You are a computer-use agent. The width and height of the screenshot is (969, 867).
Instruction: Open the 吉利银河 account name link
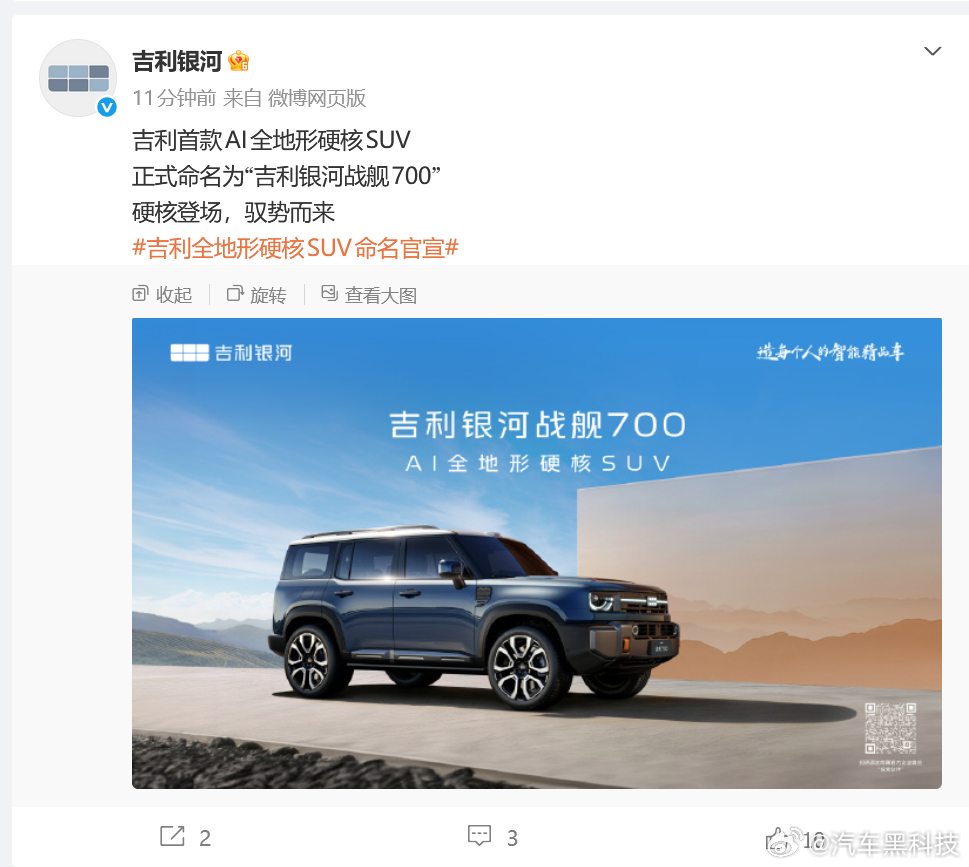click(177, 61)
